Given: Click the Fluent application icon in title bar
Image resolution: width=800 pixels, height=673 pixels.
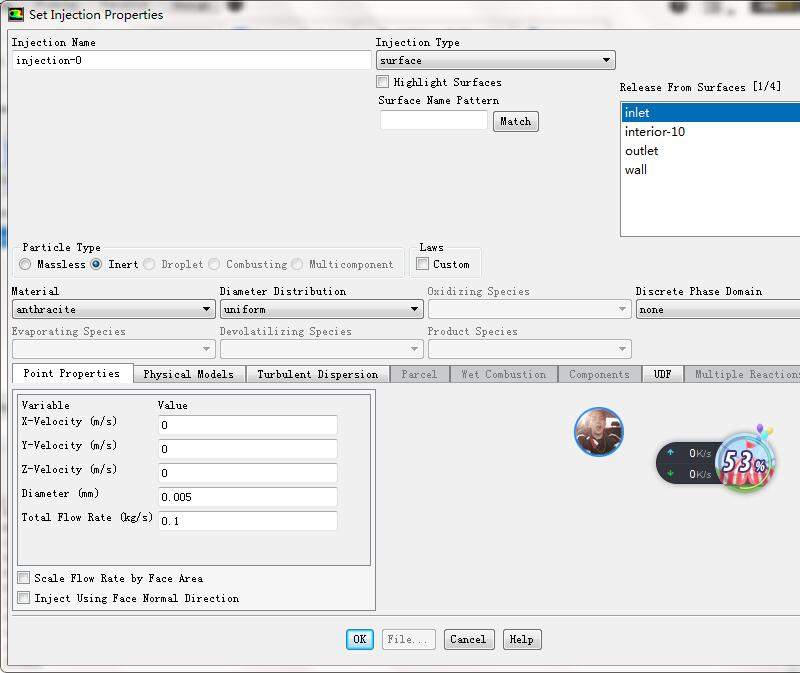Looking at the screenshot, I should [x=15, y=14].
